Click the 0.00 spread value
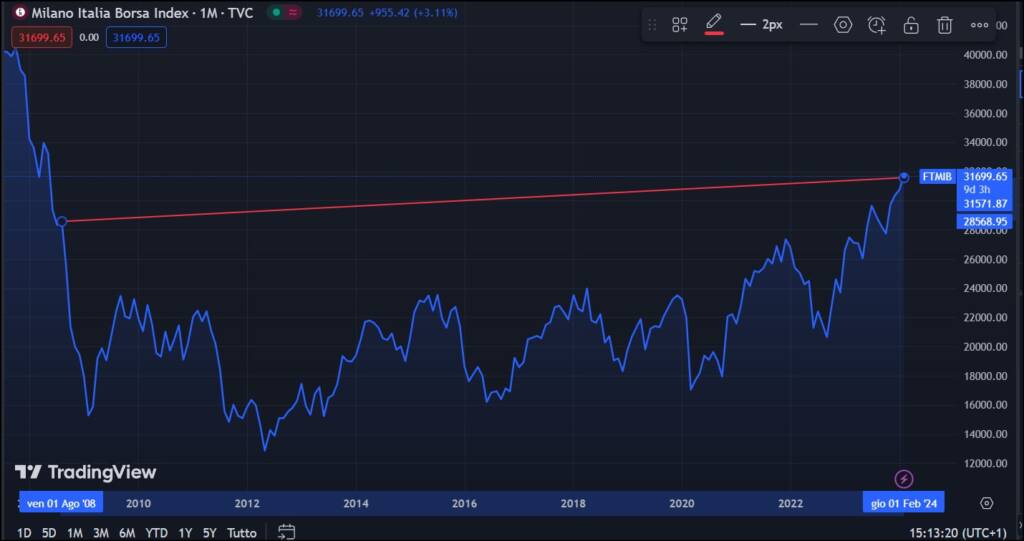This screenshot has width=1024, height=541. [x=89, y=37]
